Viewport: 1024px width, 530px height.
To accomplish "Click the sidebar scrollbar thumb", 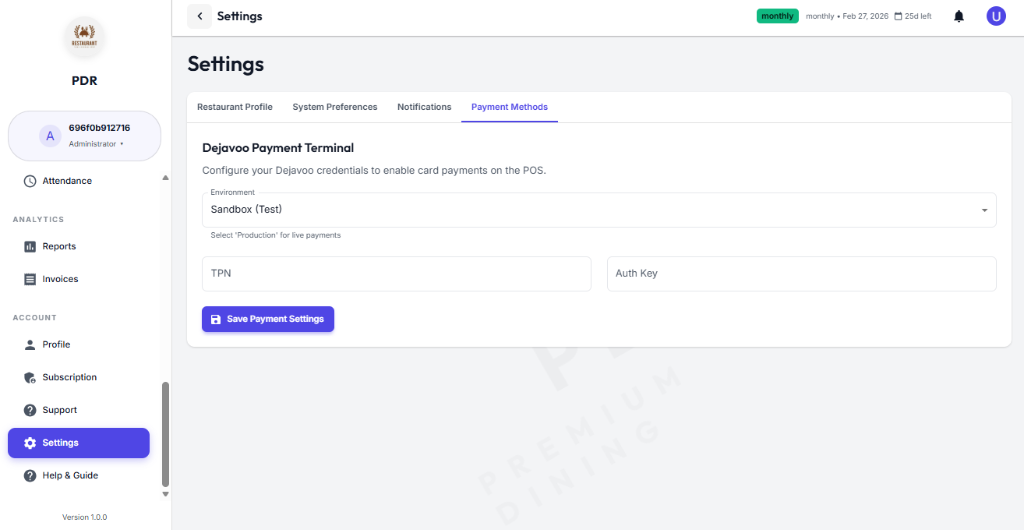I will pos(165,434).
